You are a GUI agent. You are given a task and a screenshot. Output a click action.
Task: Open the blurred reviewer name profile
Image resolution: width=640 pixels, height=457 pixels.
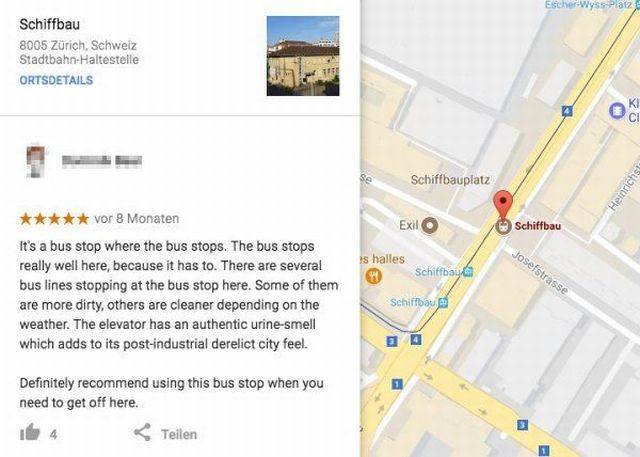pyautogui.click(x=101, y=160)
